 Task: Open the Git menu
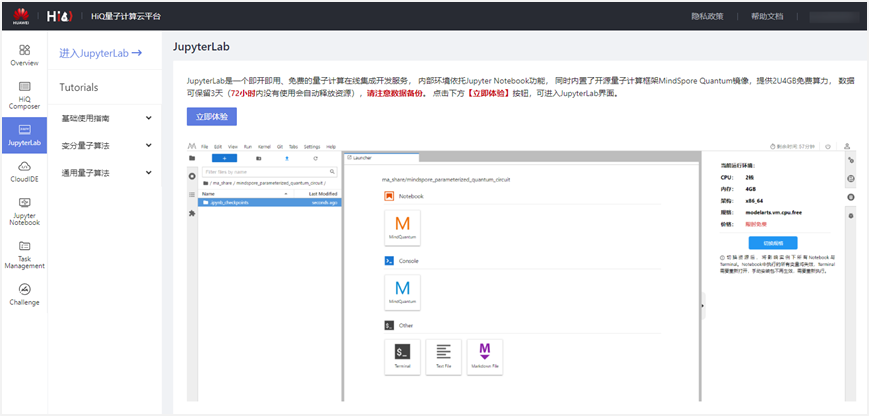tap(280, 147)
